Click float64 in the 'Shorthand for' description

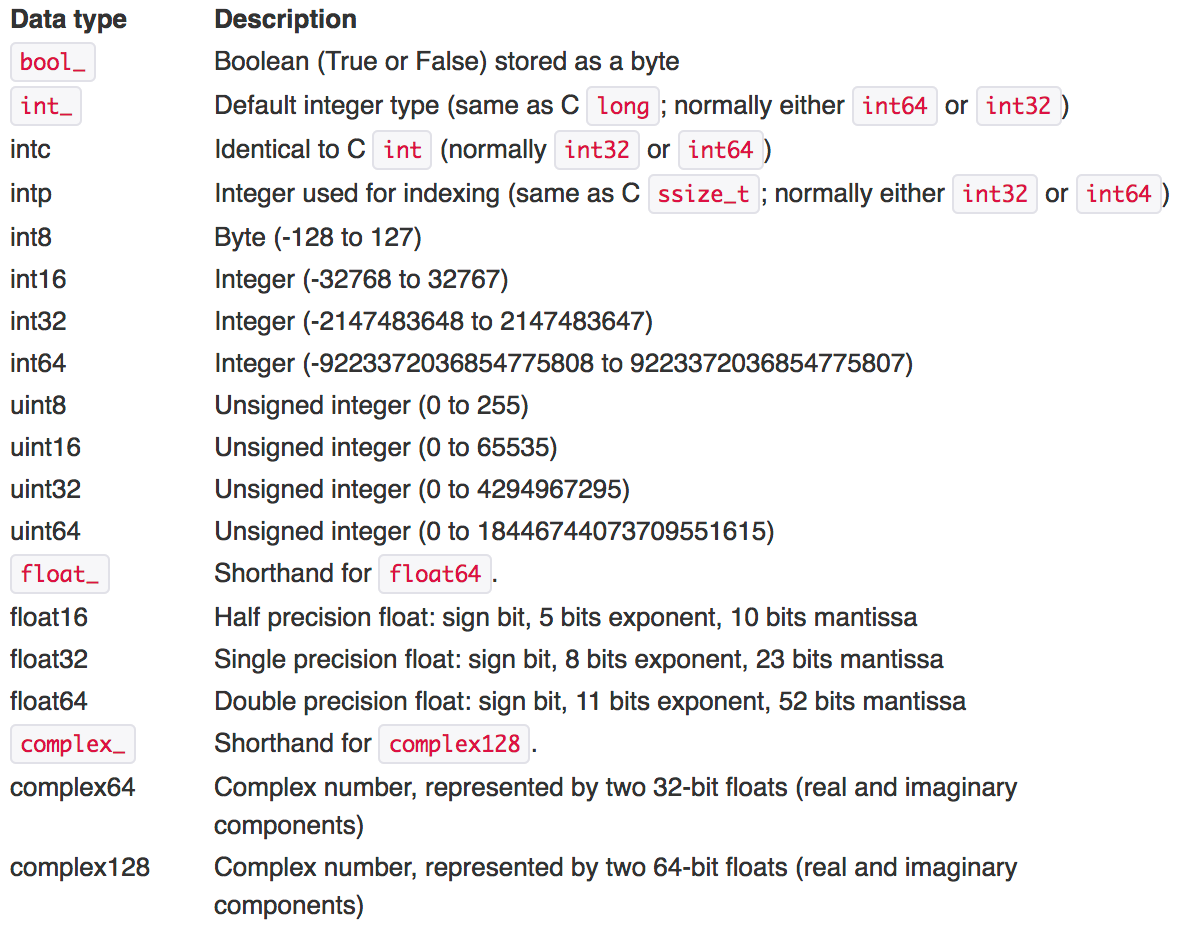coord(435,574)
